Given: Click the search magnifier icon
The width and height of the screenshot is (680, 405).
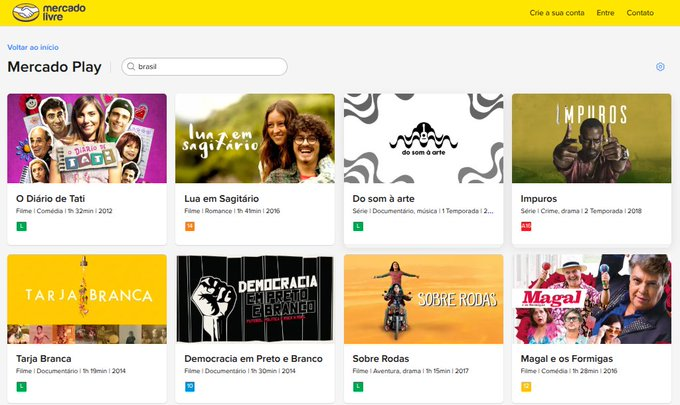Looking at the screenshot, I should click(131, 67).
